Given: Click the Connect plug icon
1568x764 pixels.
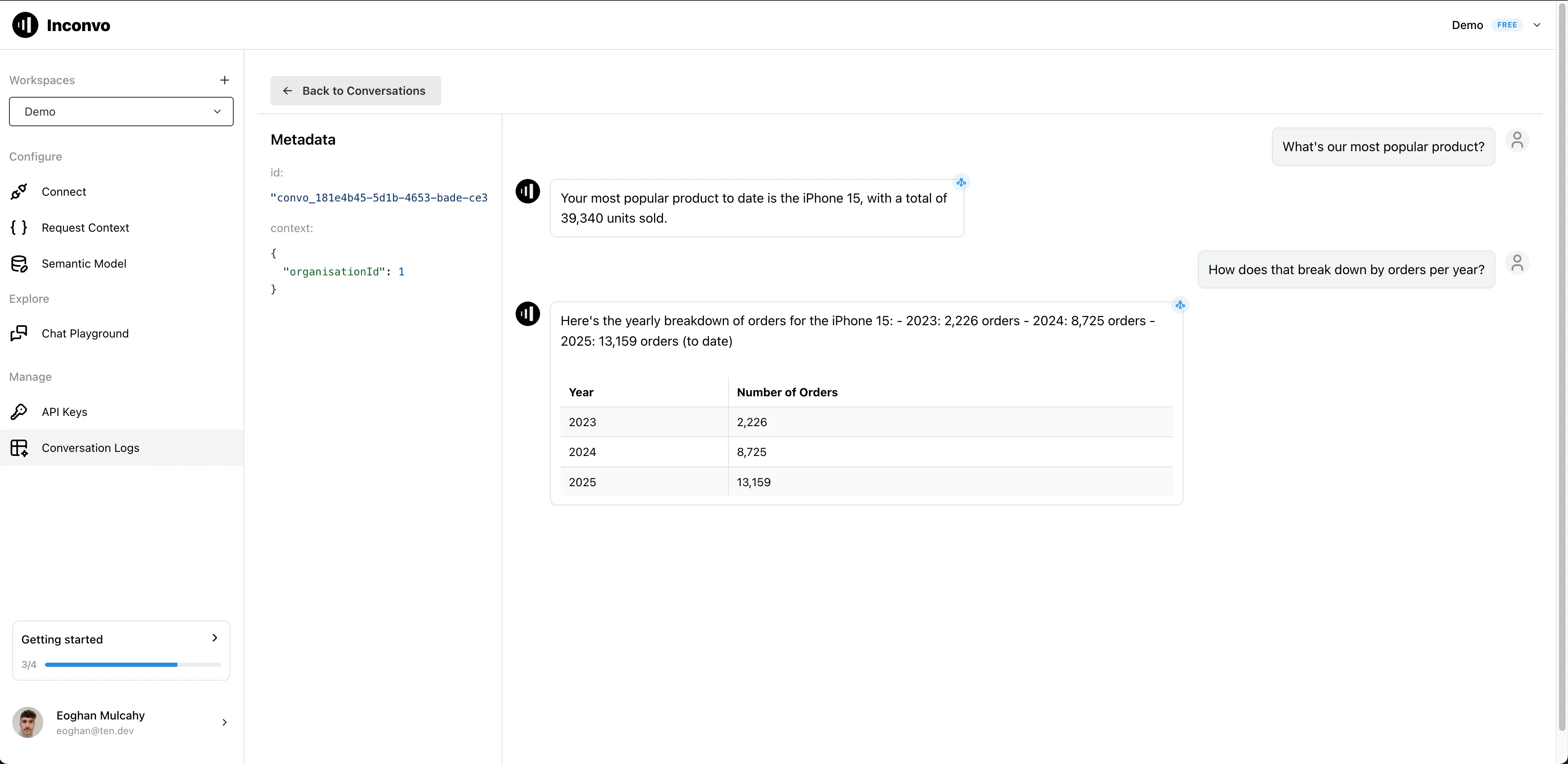Looking at the screenshot, I should [x=19, y=192].
